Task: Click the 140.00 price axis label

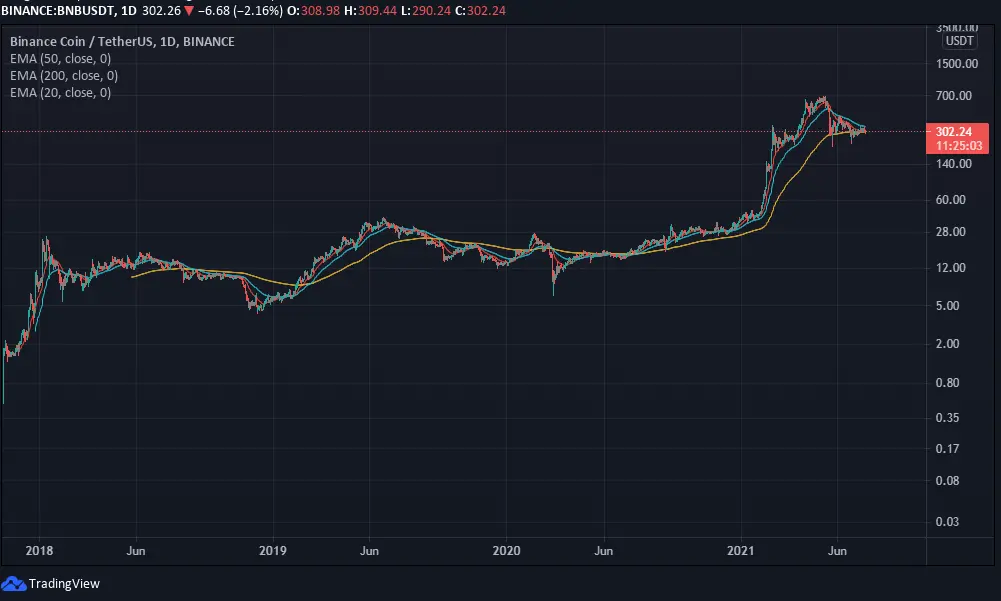Action: pos(954,164)
